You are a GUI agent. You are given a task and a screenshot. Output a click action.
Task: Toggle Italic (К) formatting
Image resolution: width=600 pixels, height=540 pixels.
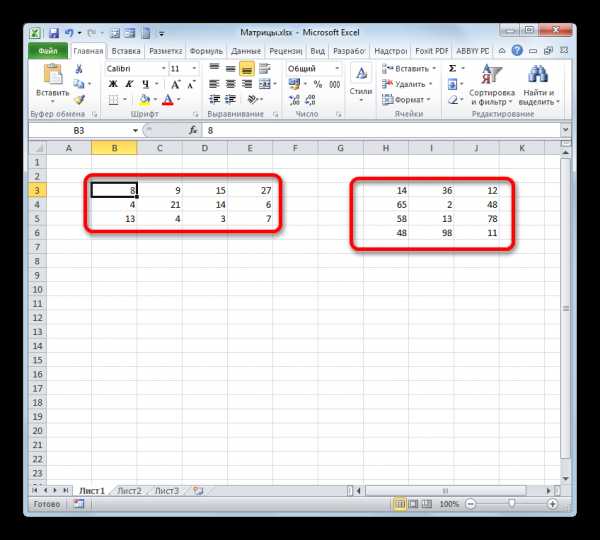[x=129, y=84]
